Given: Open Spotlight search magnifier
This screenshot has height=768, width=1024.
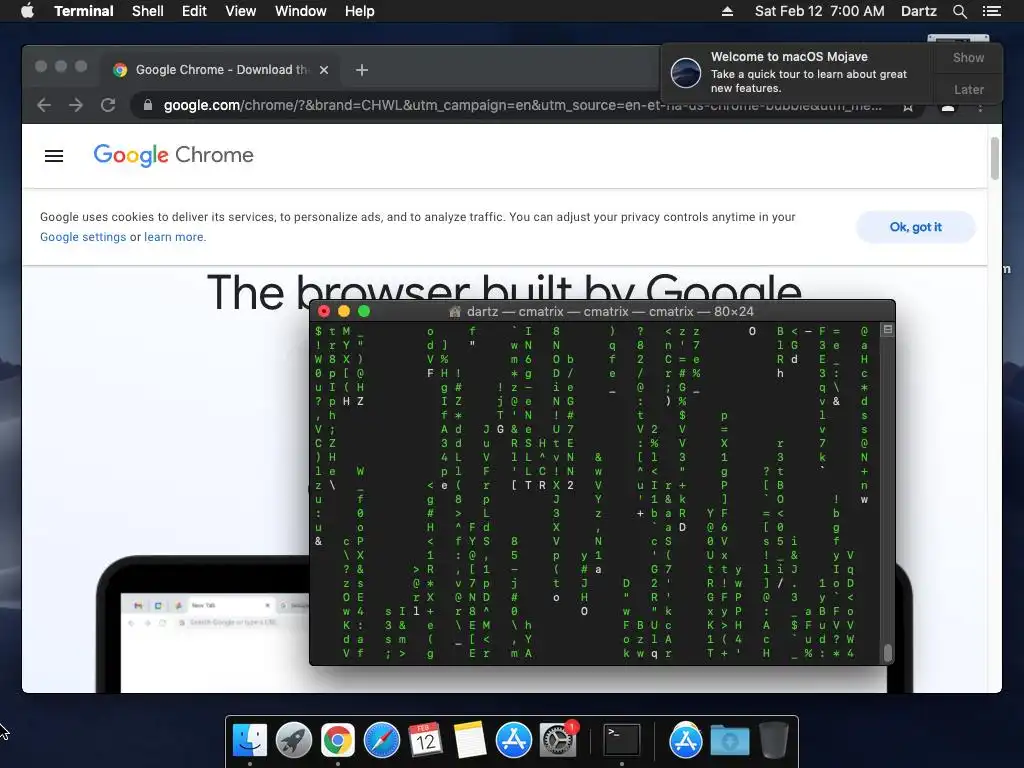Looking at the screenshot, I should (x=959, y=11).
